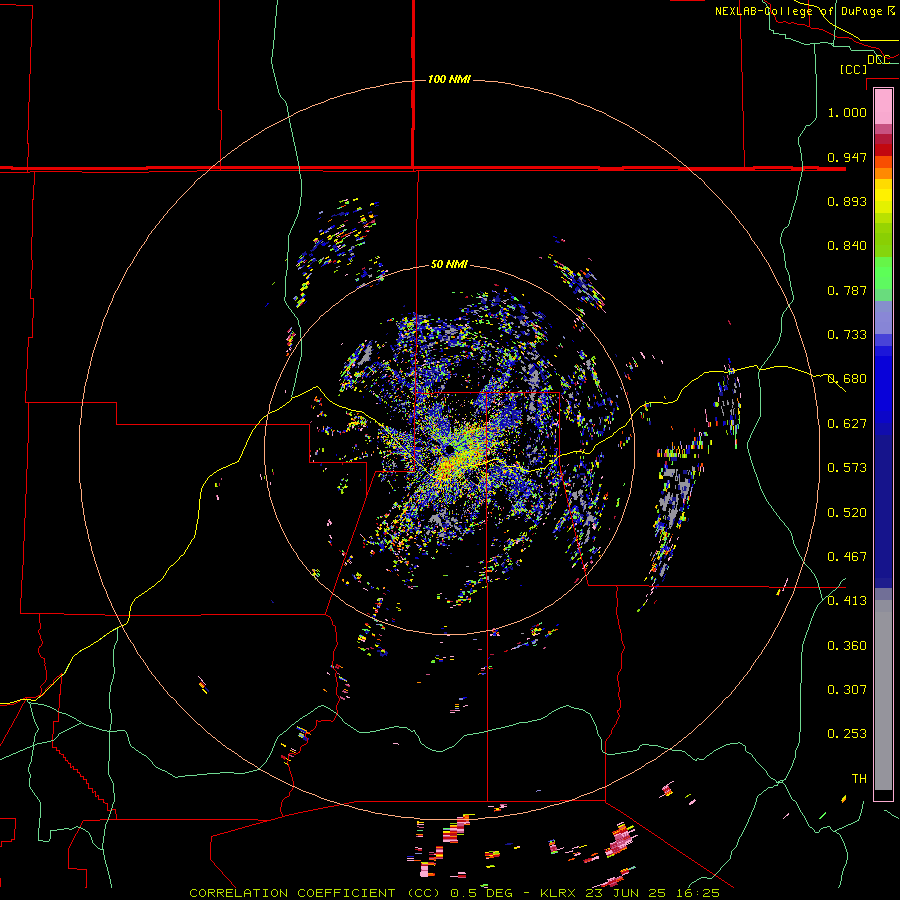Click the 0.5 DEG elevation text
Screen dimensions: 900x900
click(484, 893)
